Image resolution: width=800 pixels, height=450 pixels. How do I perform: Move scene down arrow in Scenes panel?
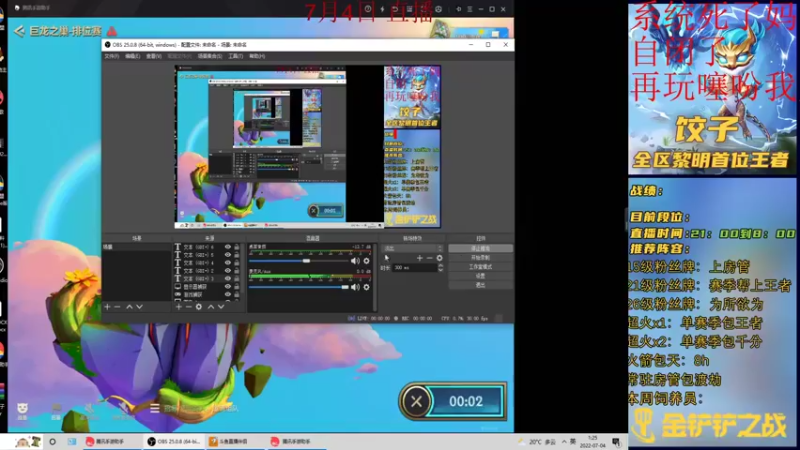point(139,307)
